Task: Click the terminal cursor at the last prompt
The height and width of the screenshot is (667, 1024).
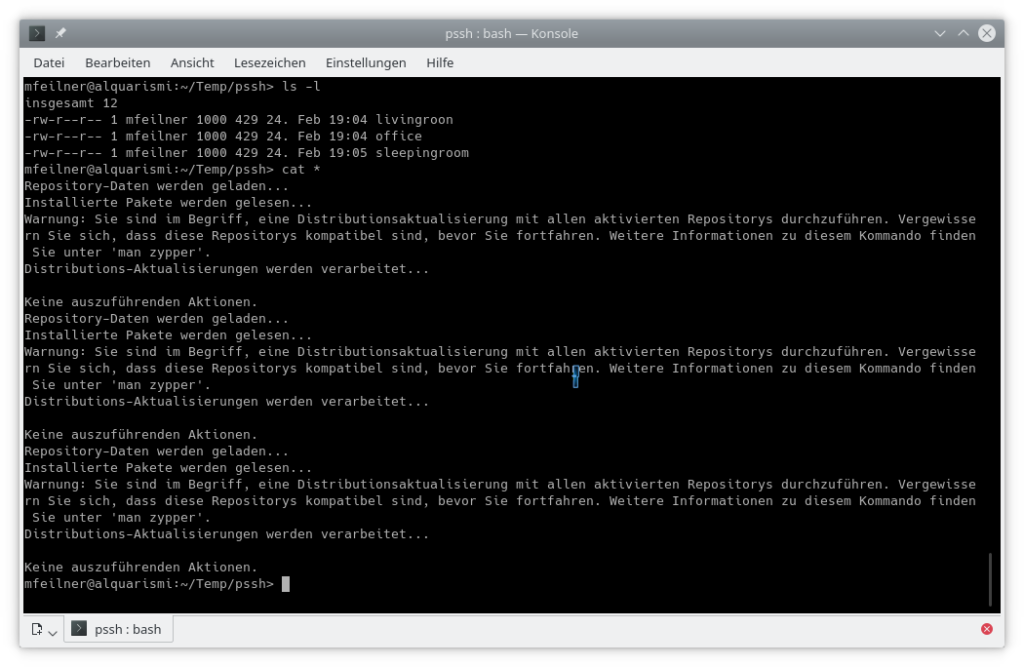Action: 285,584
